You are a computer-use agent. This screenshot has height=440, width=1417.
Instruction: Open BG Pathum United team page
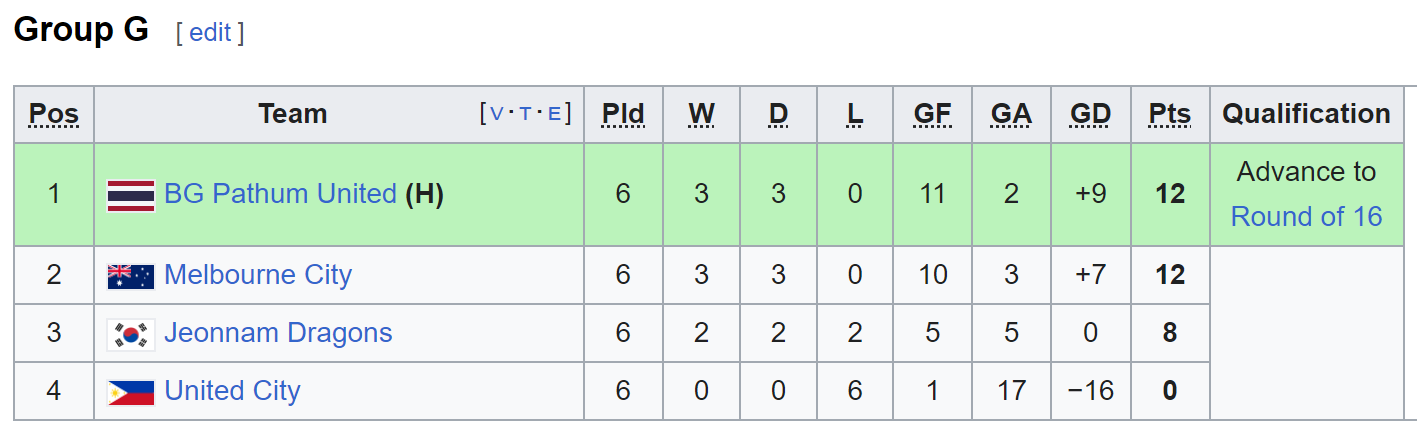point(280,193)
